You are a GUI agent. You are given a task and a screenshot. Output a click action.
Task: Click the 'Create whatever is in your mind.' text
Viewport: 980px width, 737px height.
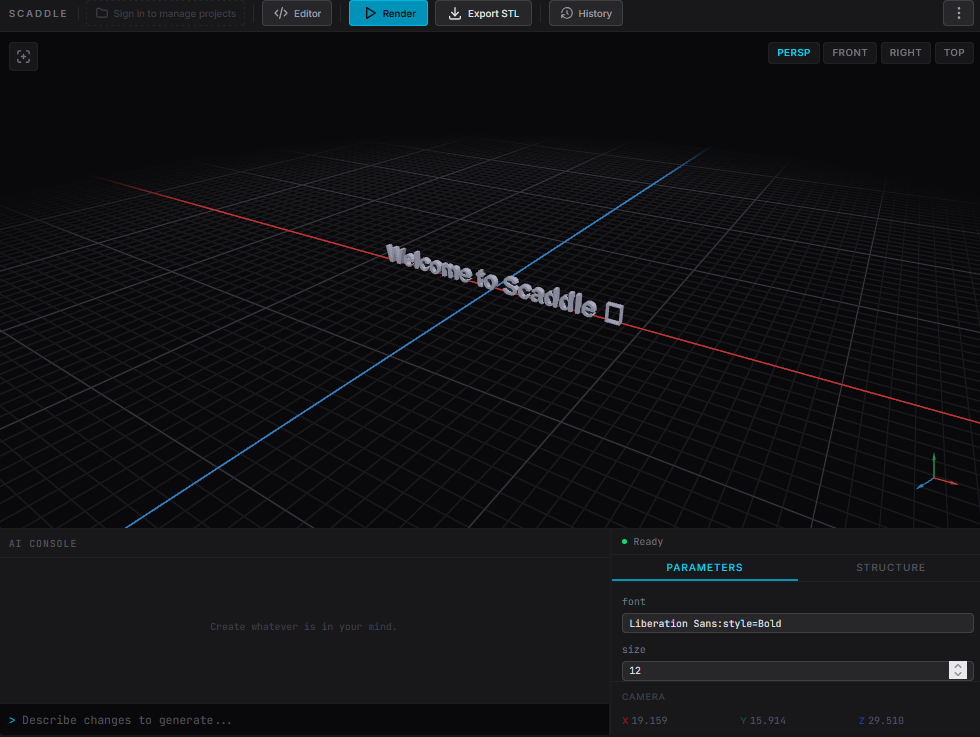[303, 626]
